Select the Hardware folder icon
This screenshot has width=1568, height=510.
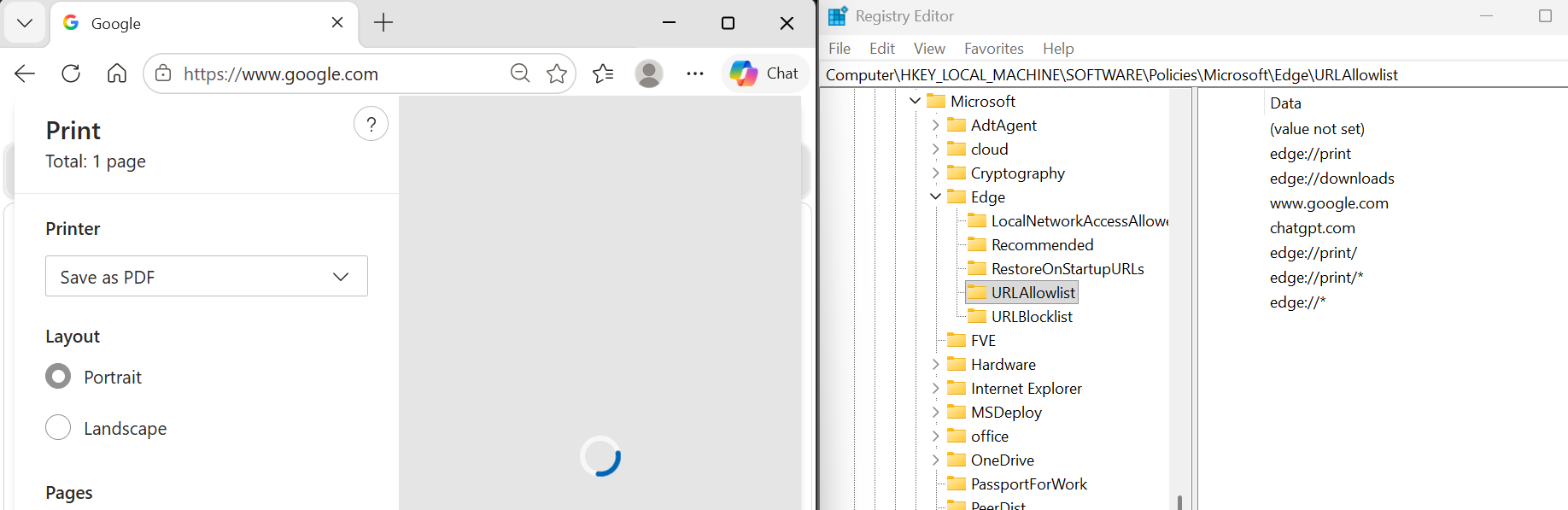(957, 364)
